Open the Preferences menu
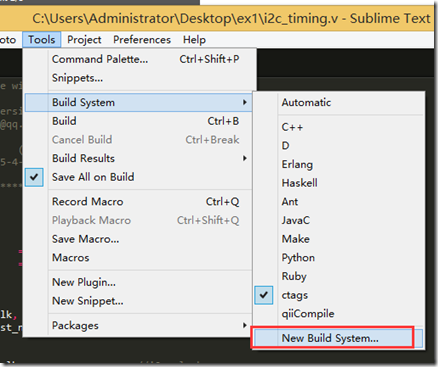438x367 pixels. coord(142,40)
